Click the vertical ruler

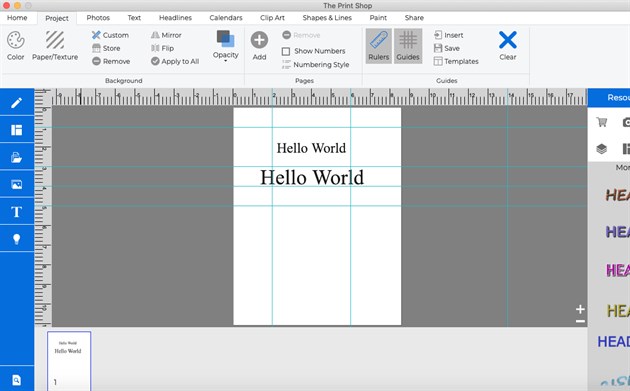tap(43, 216)
